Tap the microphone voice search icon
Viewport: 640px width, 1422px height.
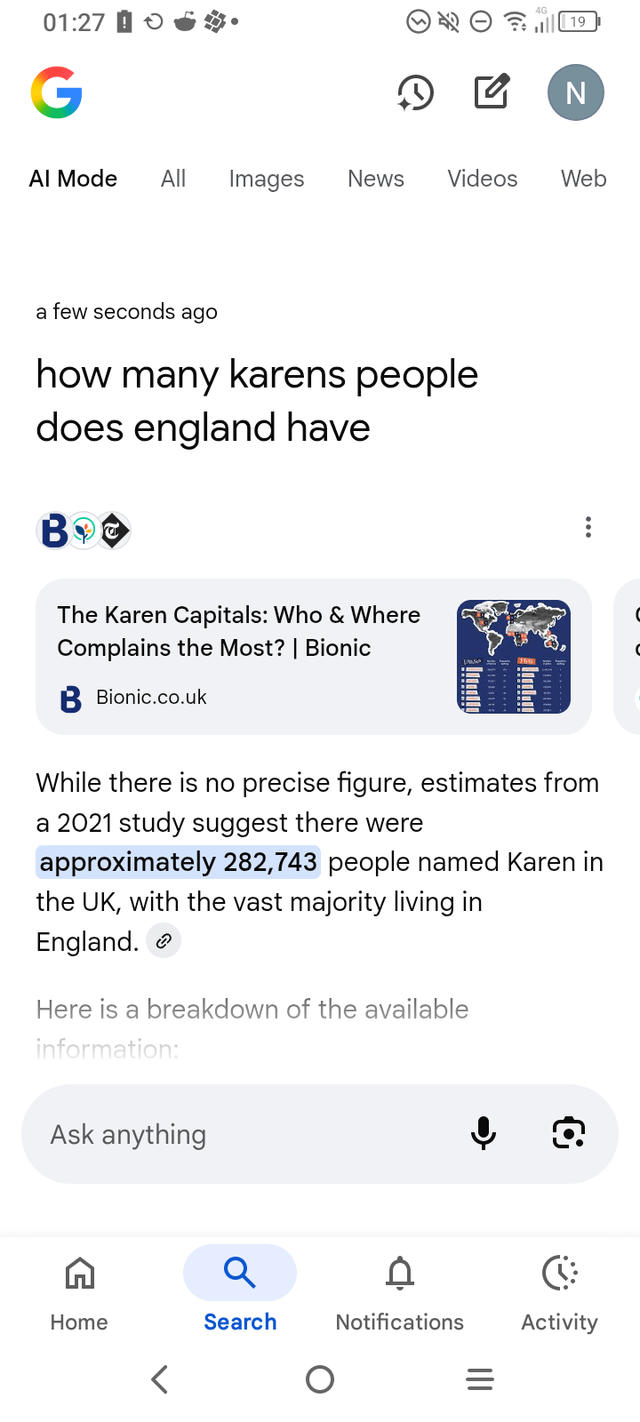483,1133
